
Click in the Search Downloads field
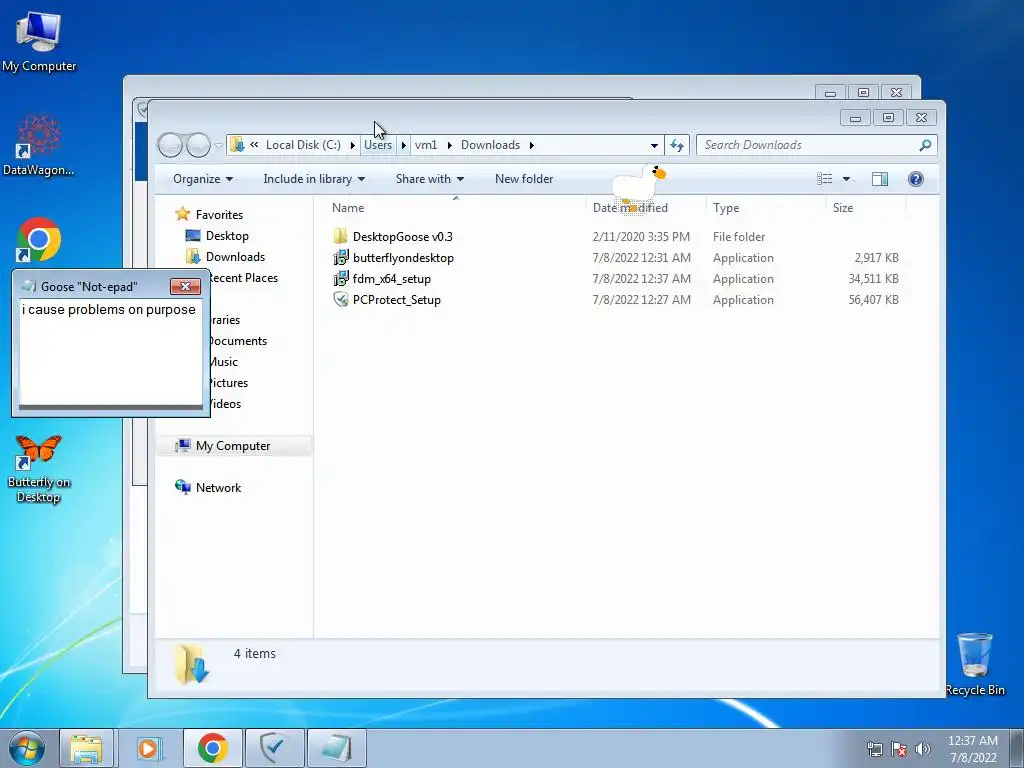807,145
